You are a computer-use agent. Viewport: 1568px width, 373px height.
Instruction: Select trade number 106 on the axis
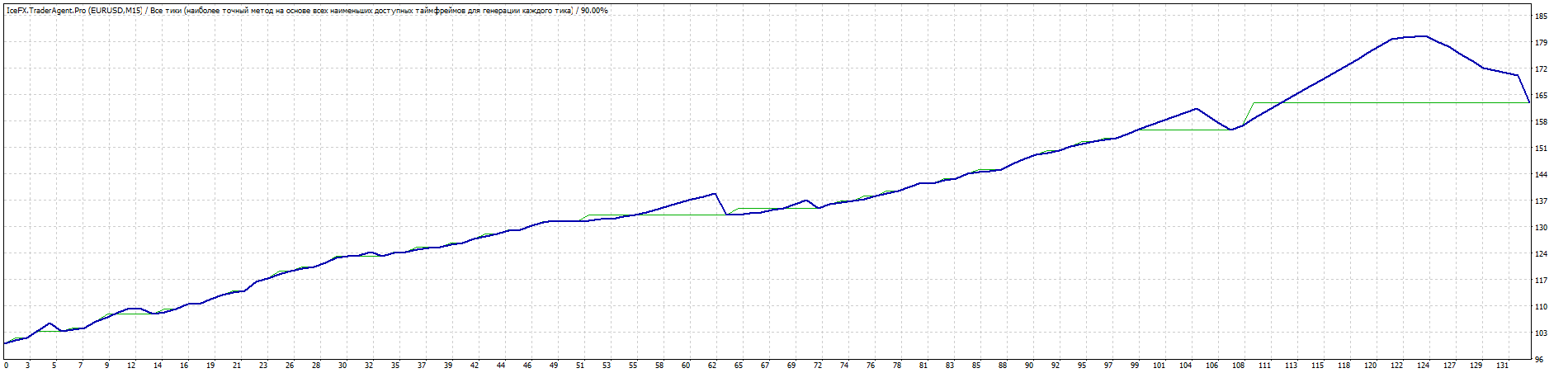click(1212, 366)
